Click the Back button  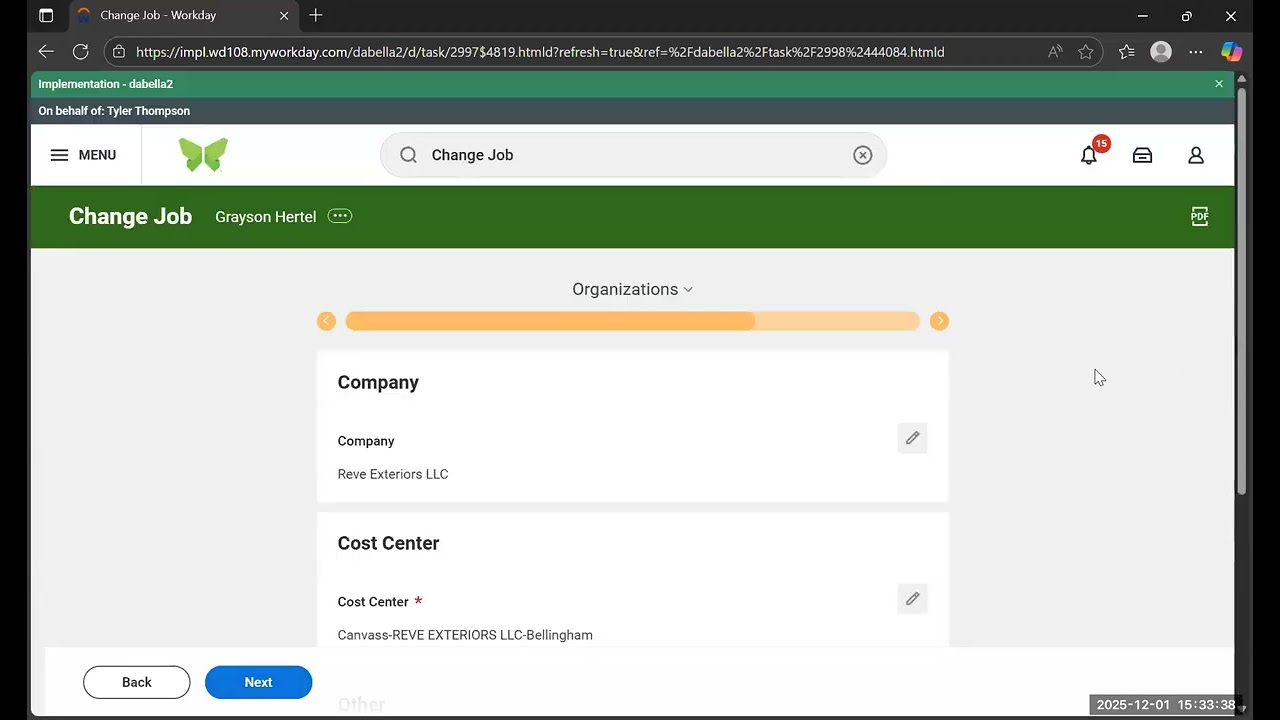[x=137, y=682]
